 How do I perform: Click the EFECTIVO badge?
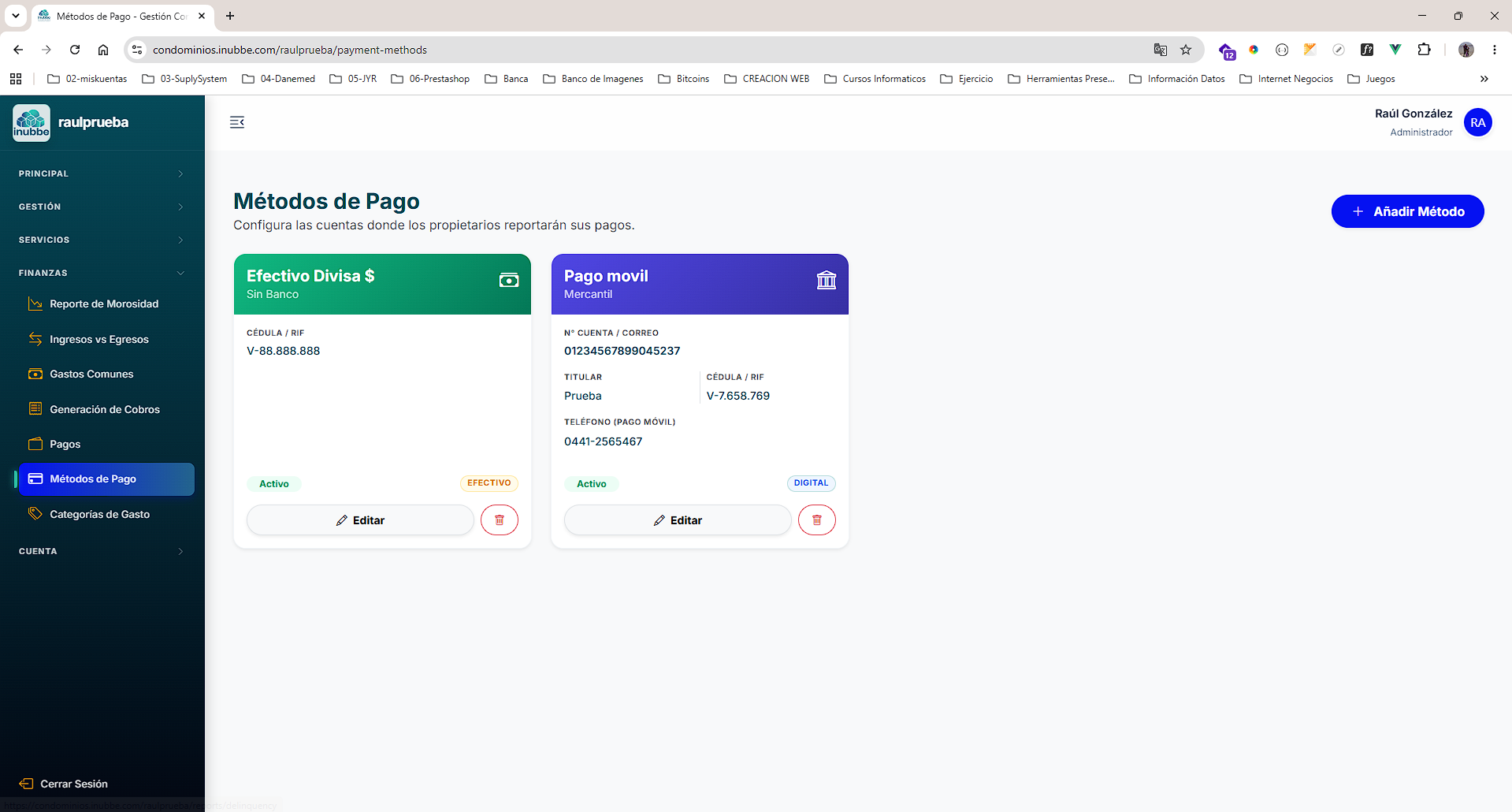coord(489,483)
